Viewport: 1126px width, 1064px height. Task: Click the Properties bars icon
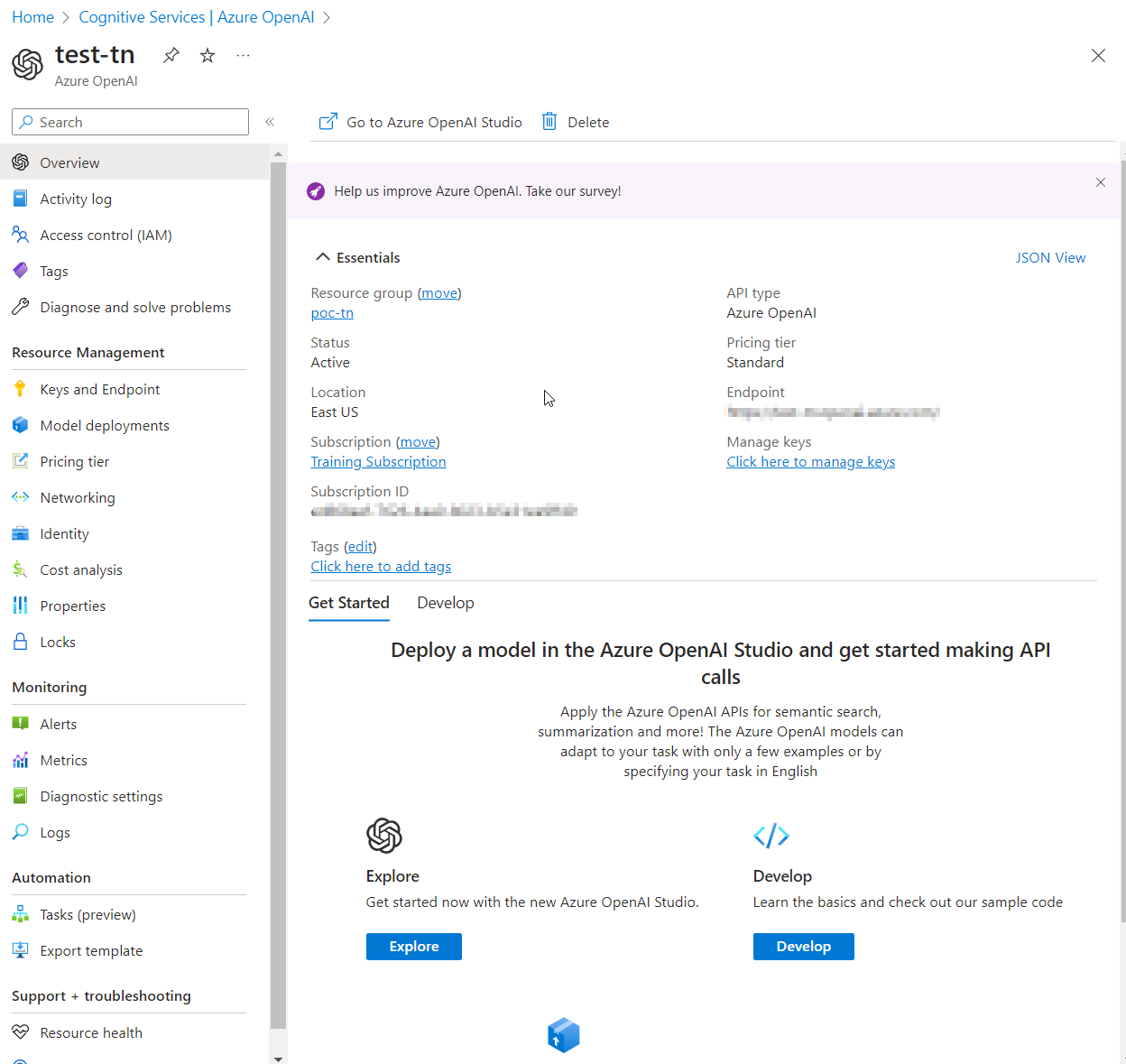[21, 606]
